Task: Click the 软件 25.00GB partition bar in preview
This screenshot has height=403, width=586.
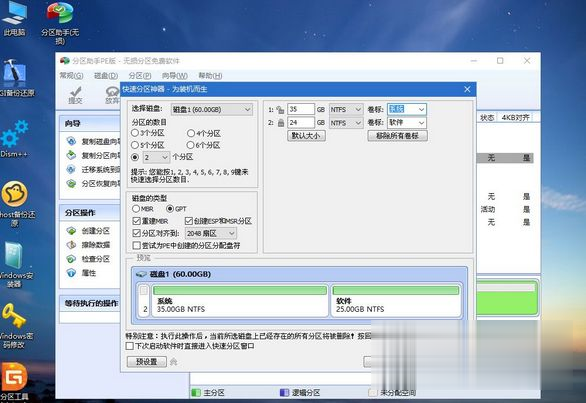Action: (396, 300)
